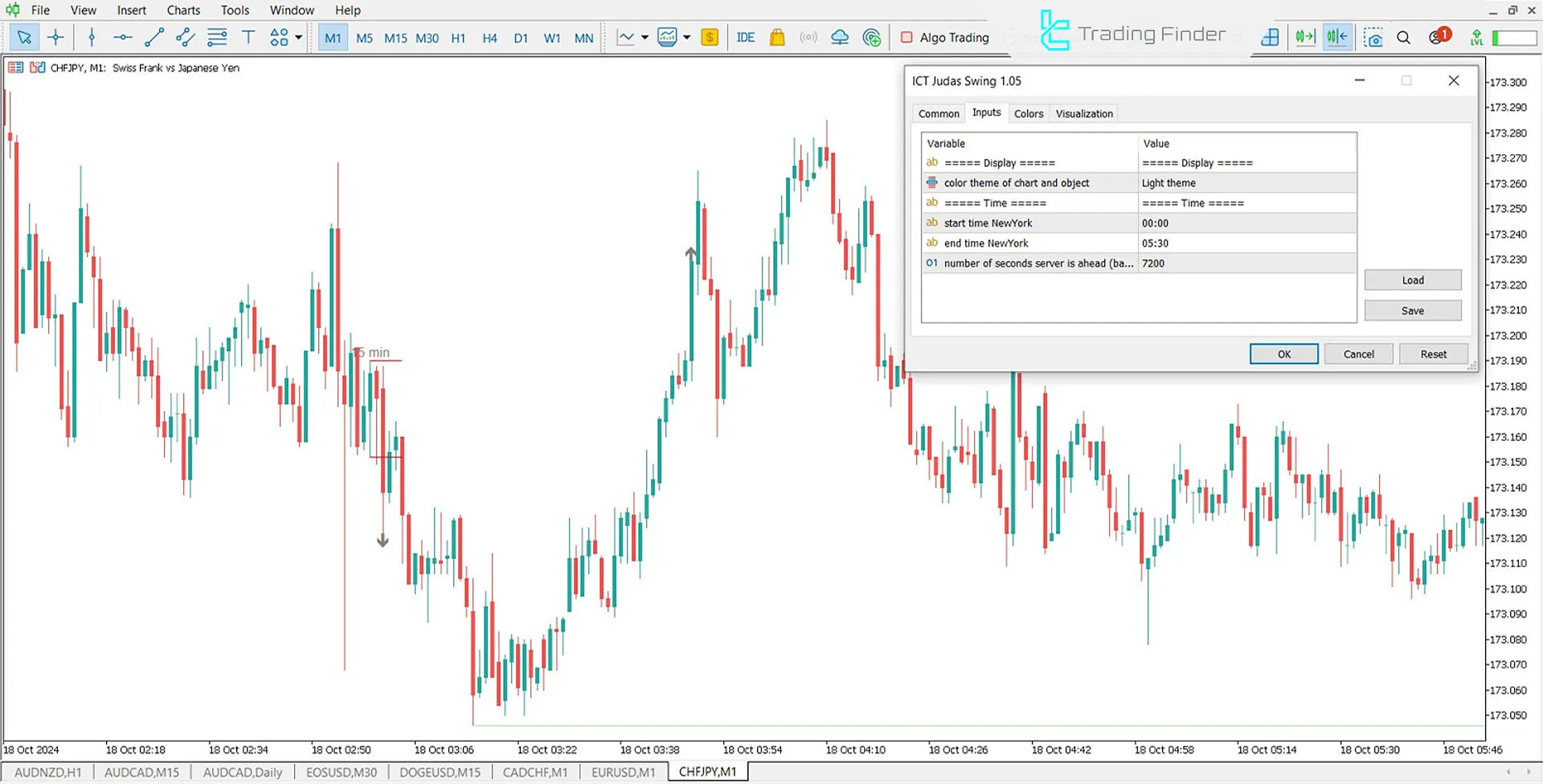
Task: Open the chart type dropdown arrow
Action: tap(643, 37)
